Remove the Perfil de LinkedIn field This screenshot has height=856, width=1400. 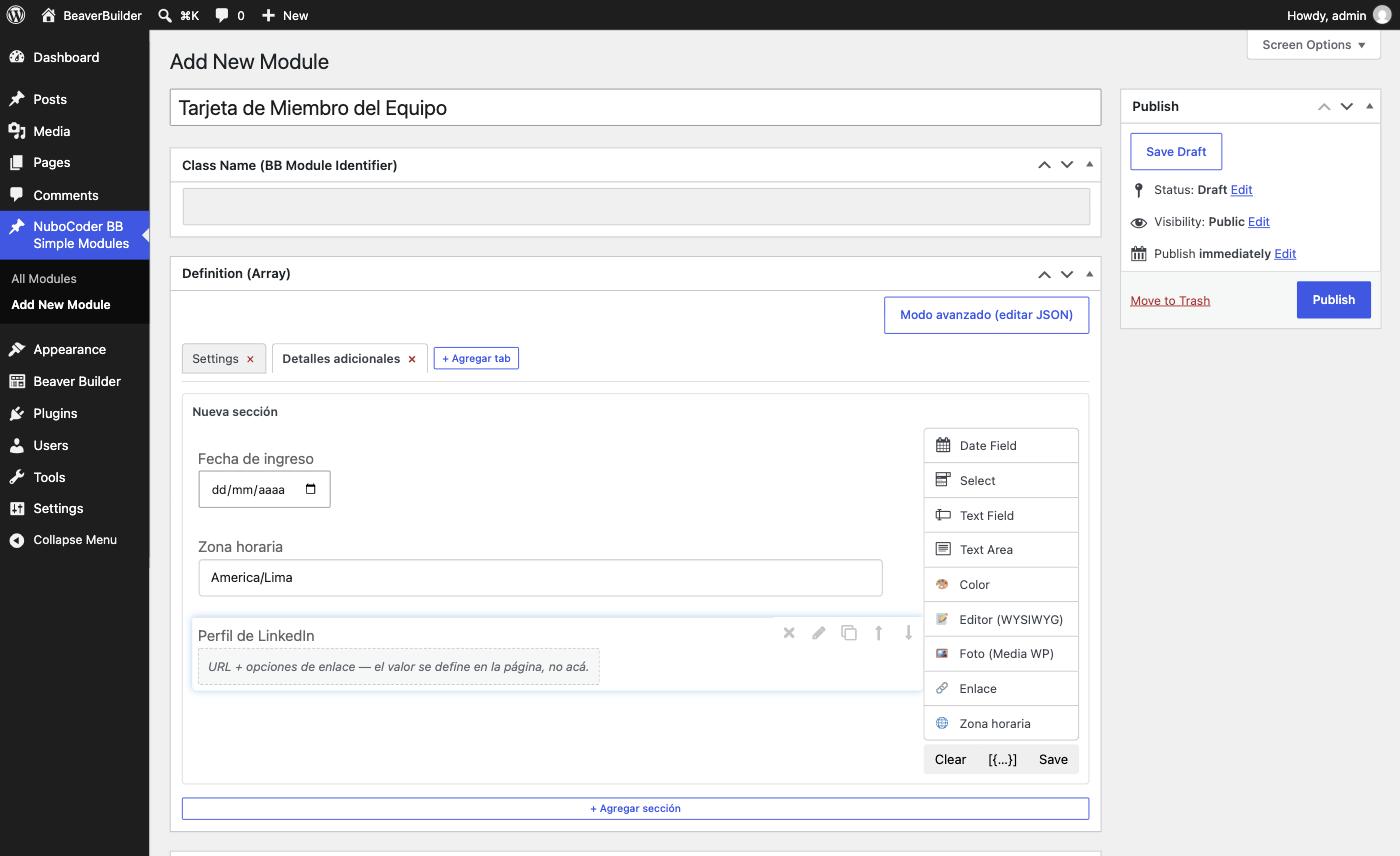[789, 633]
